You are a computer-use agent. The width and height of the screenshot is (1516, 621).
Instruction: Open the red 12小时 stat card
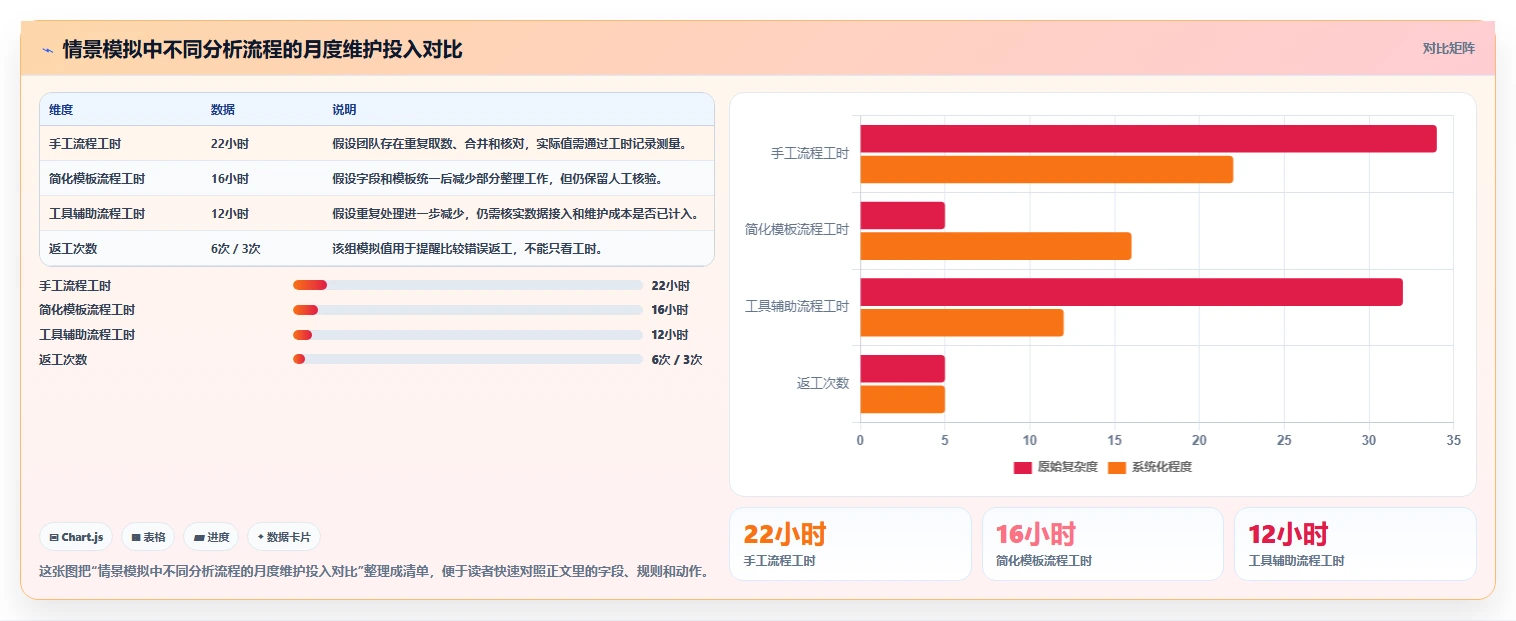pyautogui.click(x=1355, y=544)
